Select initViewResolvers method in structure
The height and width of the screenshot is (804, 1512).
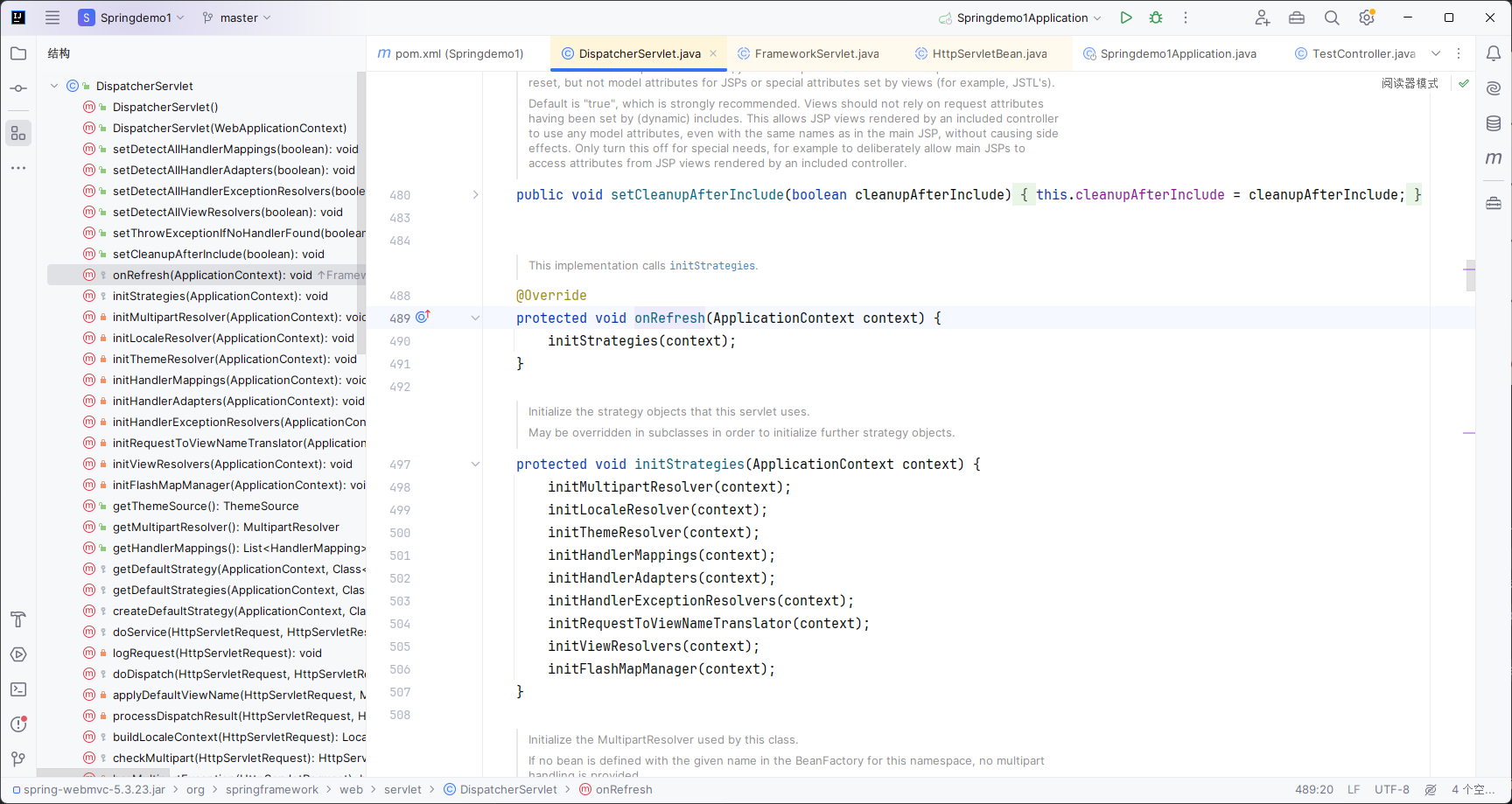point(206,465)
